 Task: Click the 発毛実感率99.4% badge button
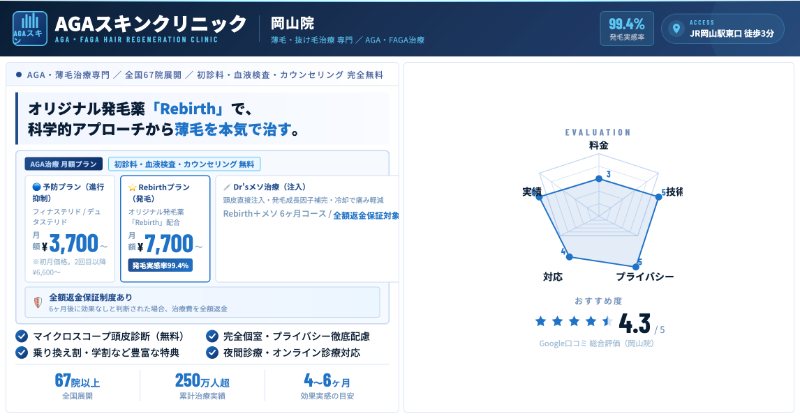click(160, 266)
